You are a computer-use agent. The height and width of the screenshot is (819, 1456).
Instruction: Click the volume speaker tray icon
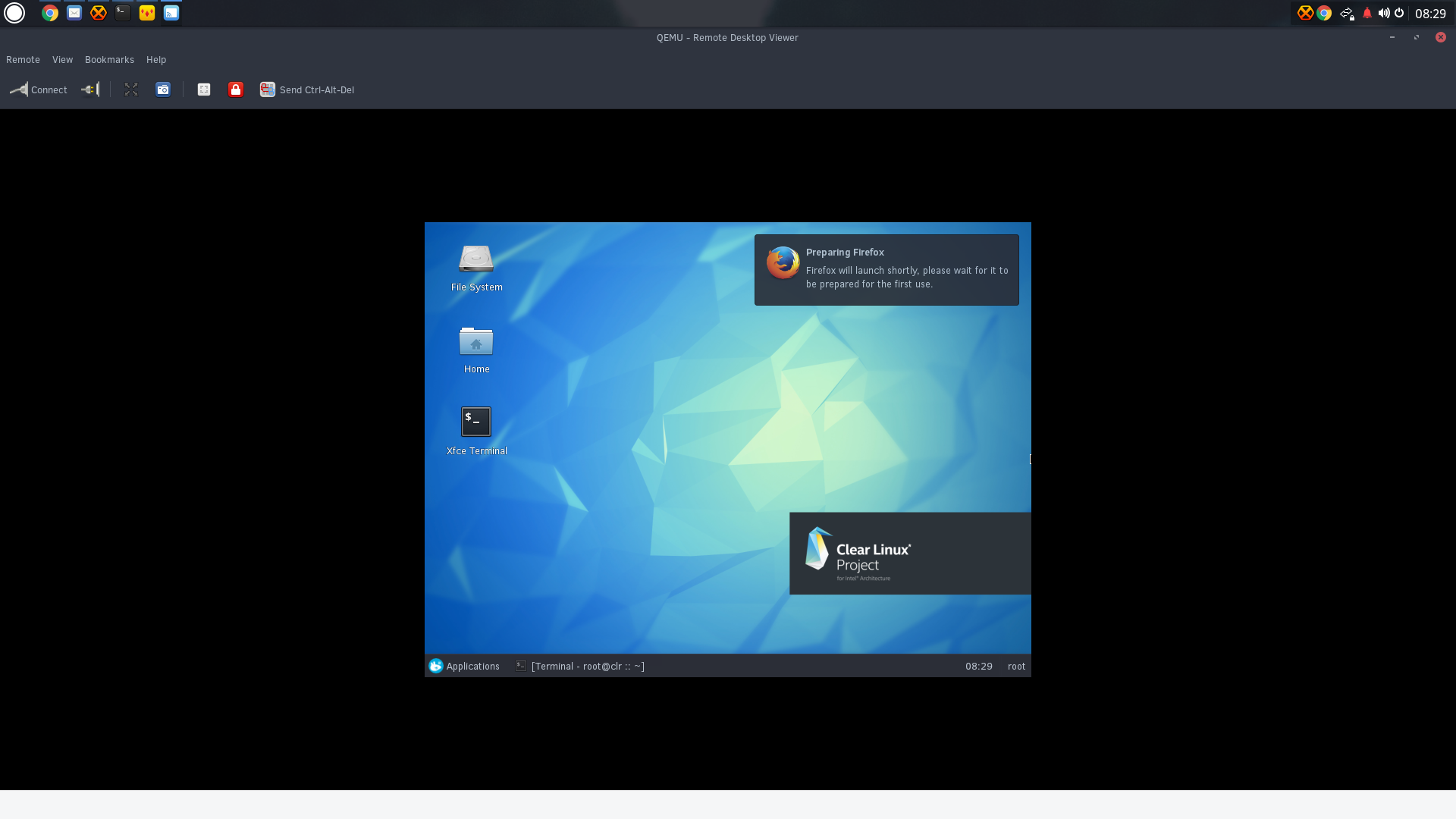click(1384, 13)
